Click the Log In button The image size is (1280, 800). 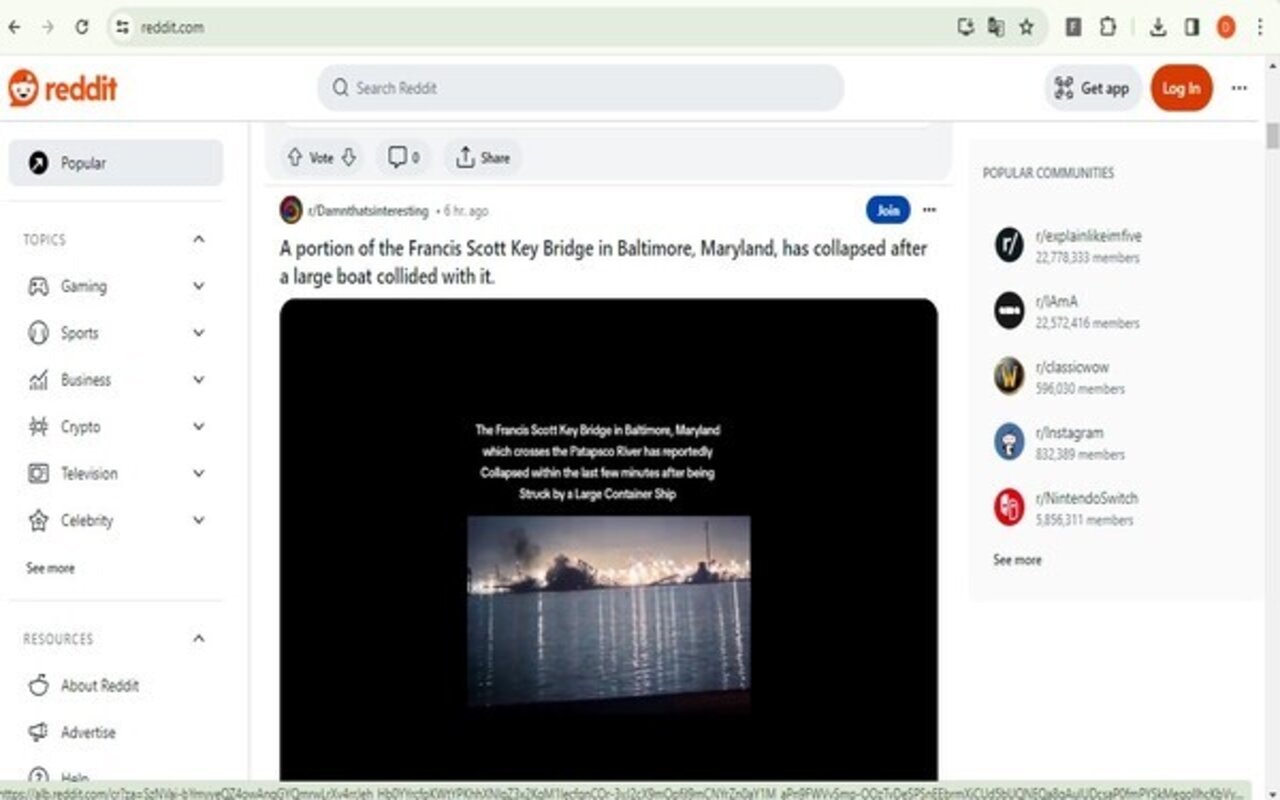1181,88
